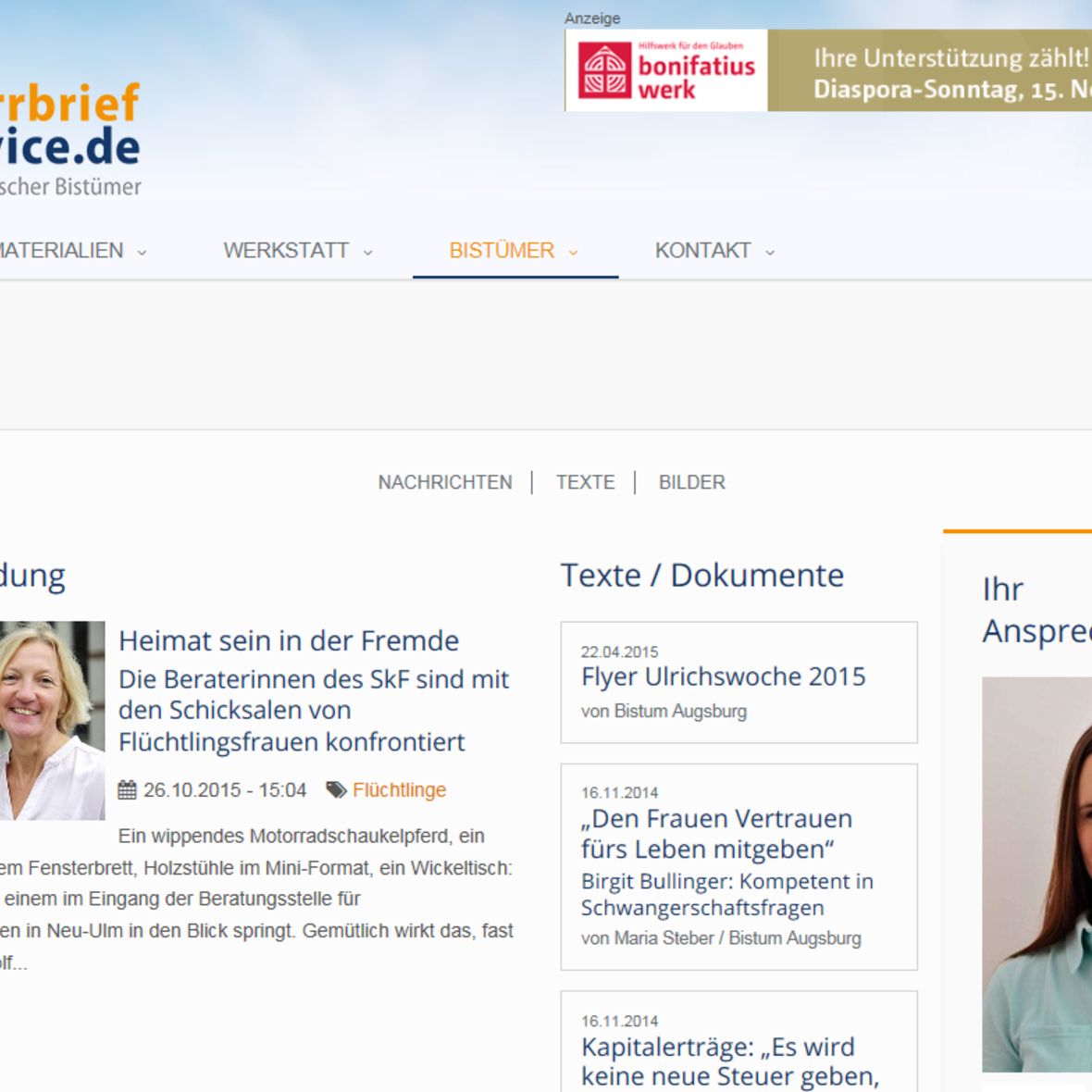Open the BISTÜMER dropdown arrow
The height and width of the screenshot is (1092, 1092).
click(x=574, y=252)
